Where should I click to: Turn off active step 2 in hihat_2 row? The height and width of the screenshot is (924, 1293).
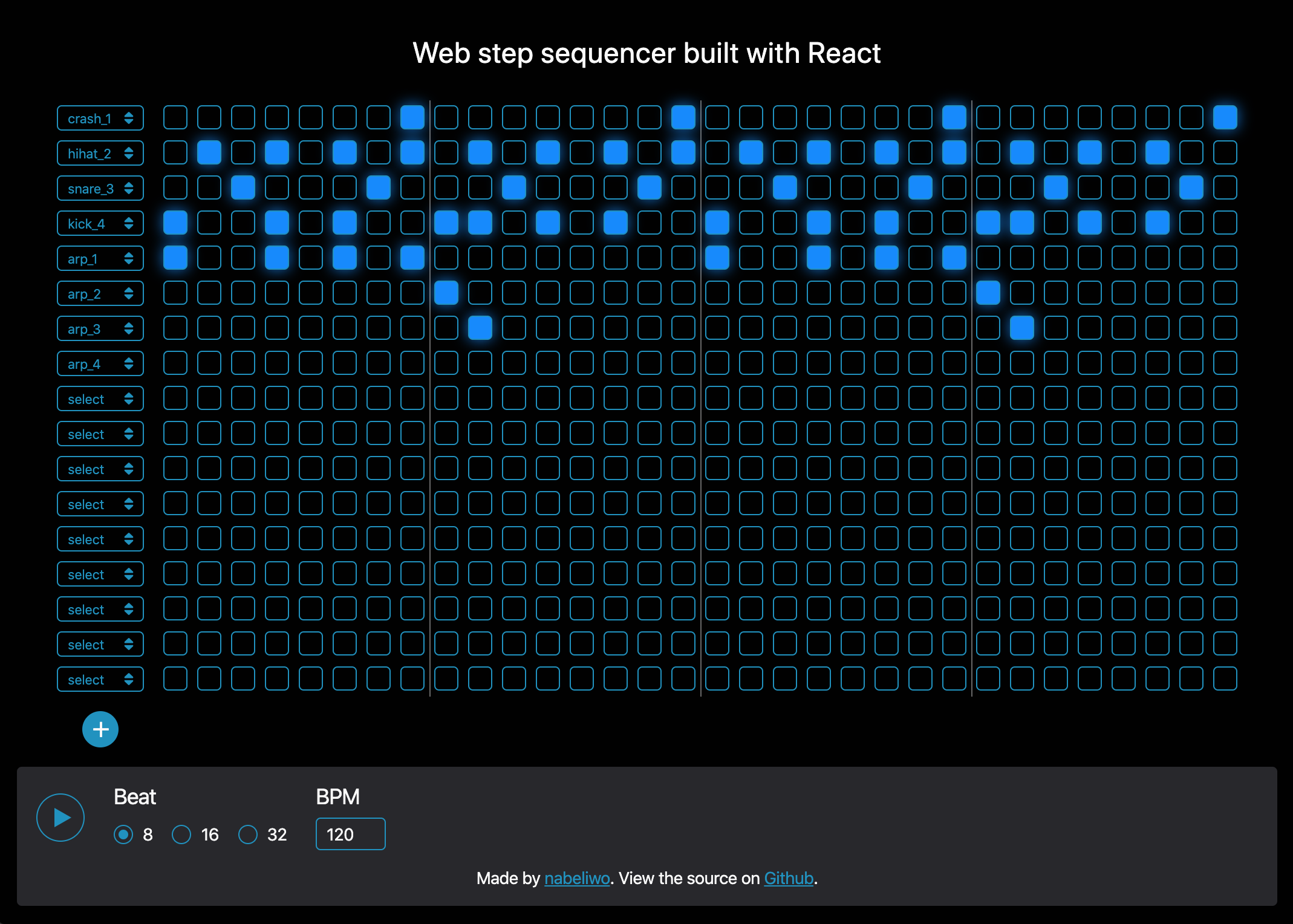209,152
